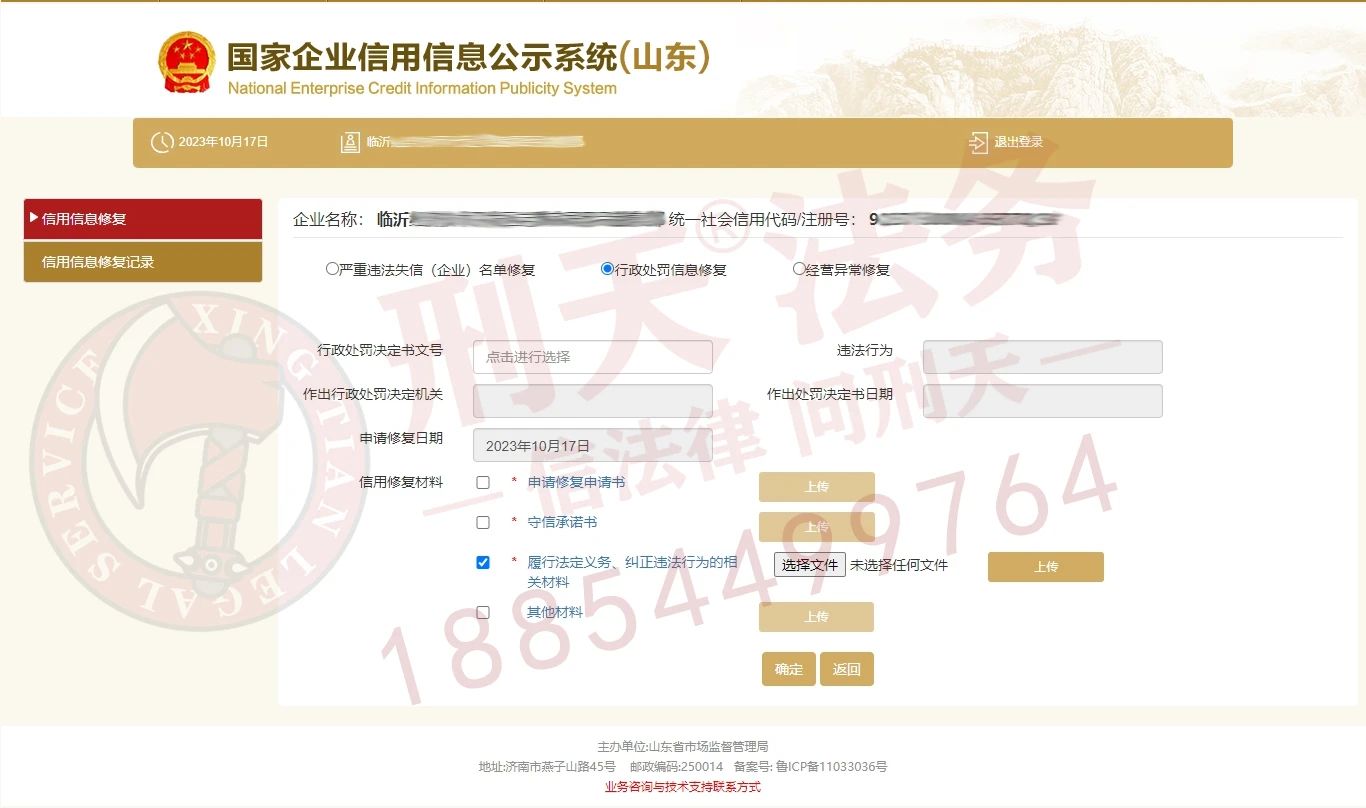Open 信用信息修复记录 in the sidebar

coord(143,262)
